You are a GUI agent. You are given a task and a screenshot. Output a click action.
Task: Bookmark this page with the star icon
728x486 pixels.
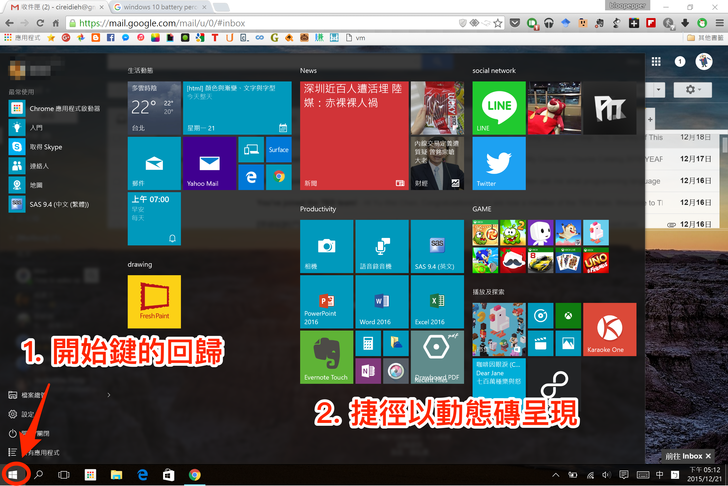tap(498, 23)
